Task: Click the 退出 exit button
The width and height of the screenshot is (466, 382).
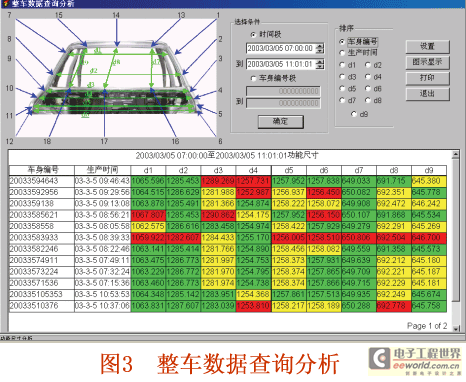Action: (x=428, y=94)
